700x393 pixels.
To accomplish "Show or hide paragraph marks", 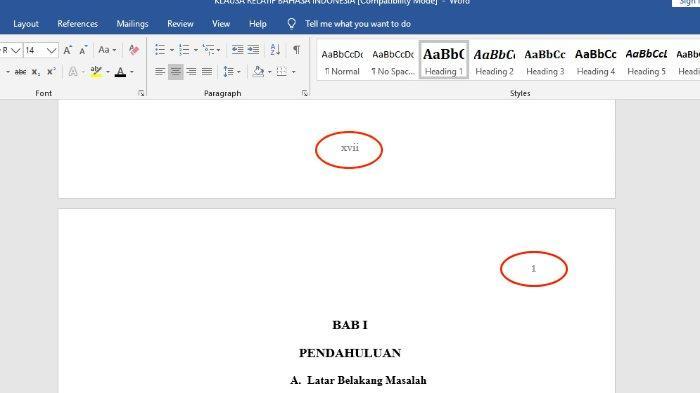I will tap(296, 50).
